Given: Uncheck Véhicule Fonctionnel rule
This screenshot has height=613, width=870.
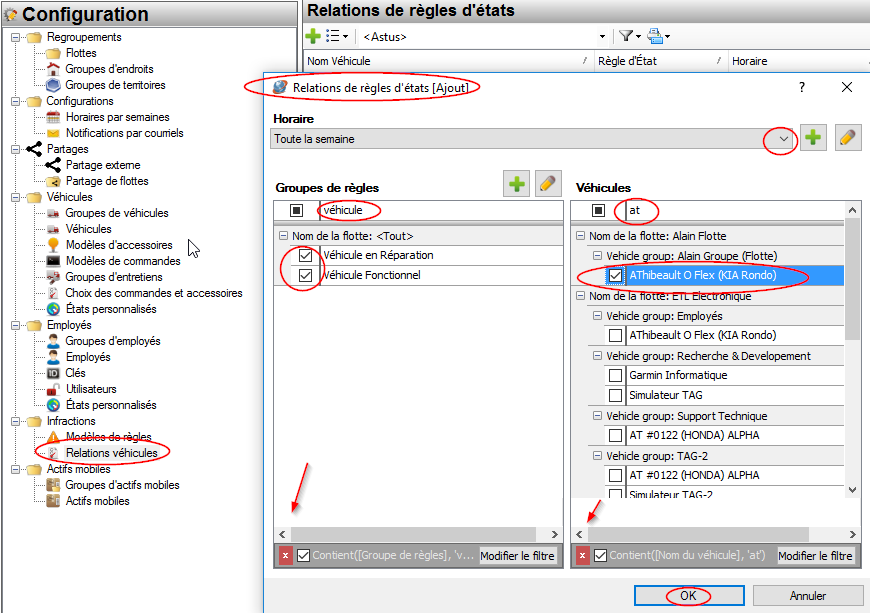Looking at the screenshot, I should pos(307,275).
